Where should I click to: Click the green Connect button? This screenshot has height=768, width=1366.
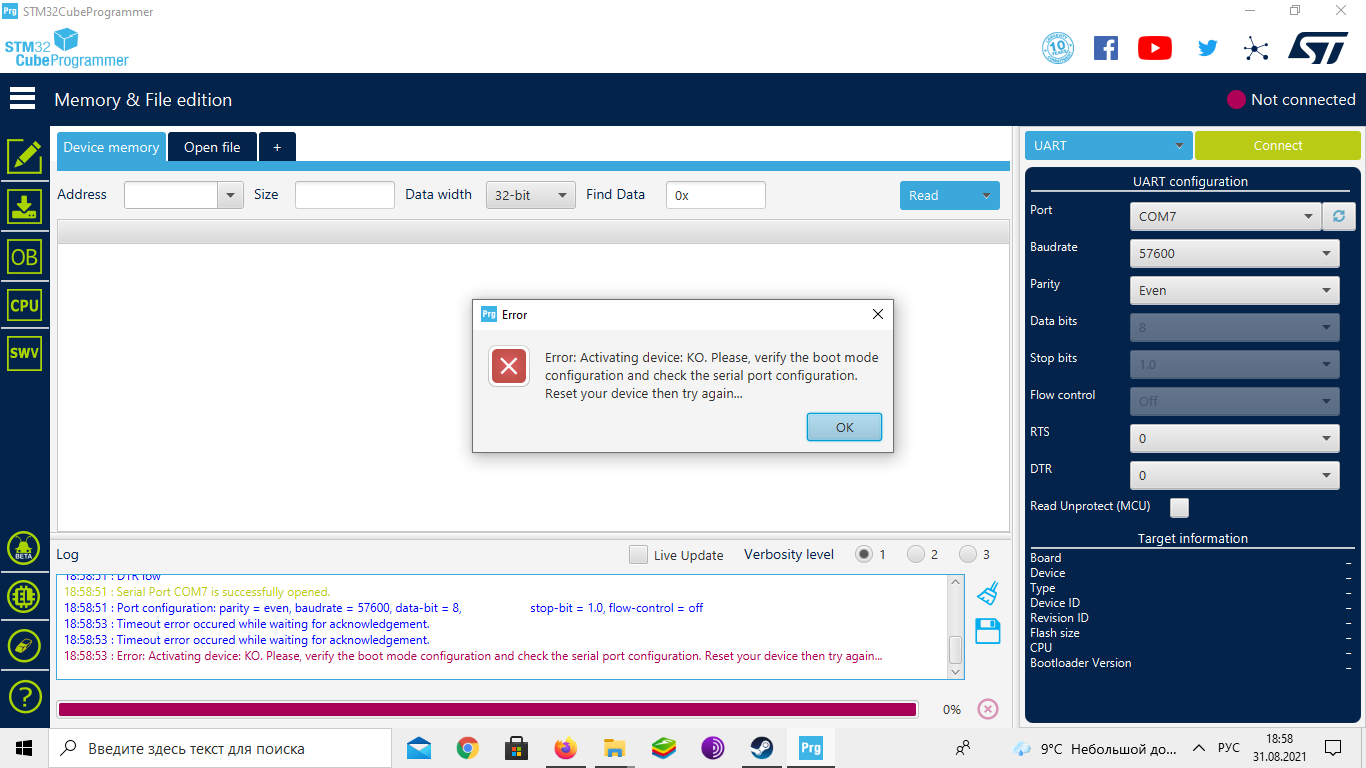[1277, 146]
